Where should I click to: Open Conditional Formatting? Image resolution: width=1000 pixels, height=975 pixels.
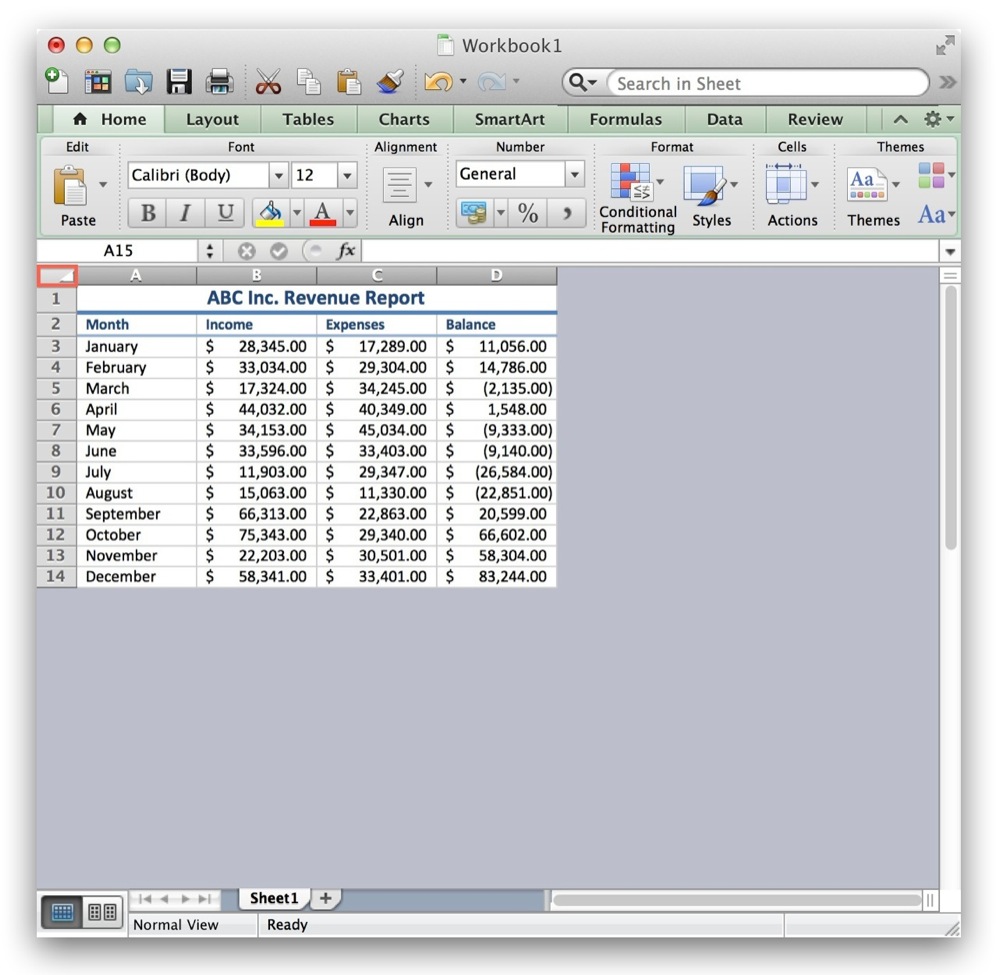click(638, 199)
